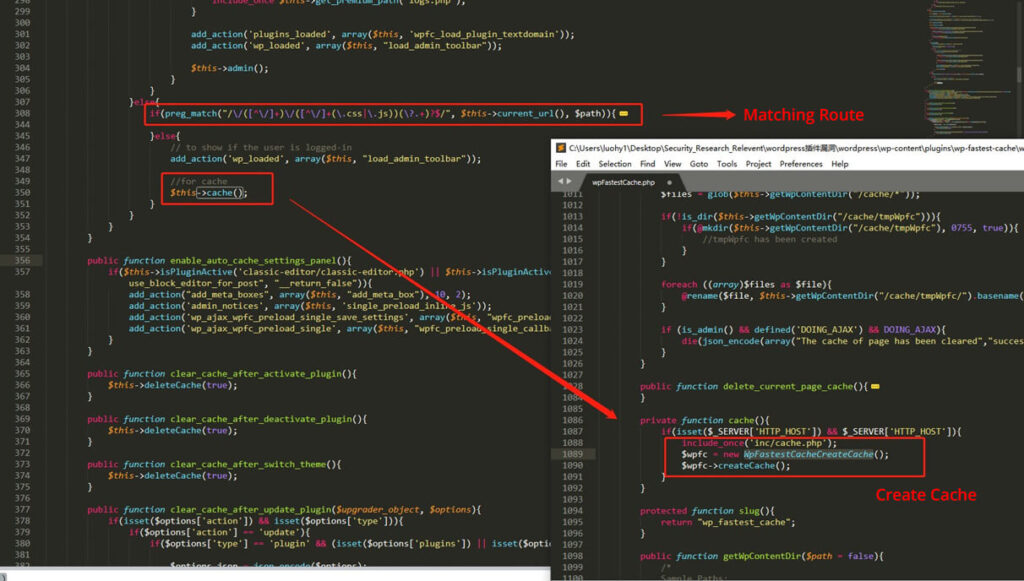Click the 'wpfc_load_plugin_textdomain' string on line 301
The height and width of the screenshot is (581, 1024).
(x=485, y=35)
